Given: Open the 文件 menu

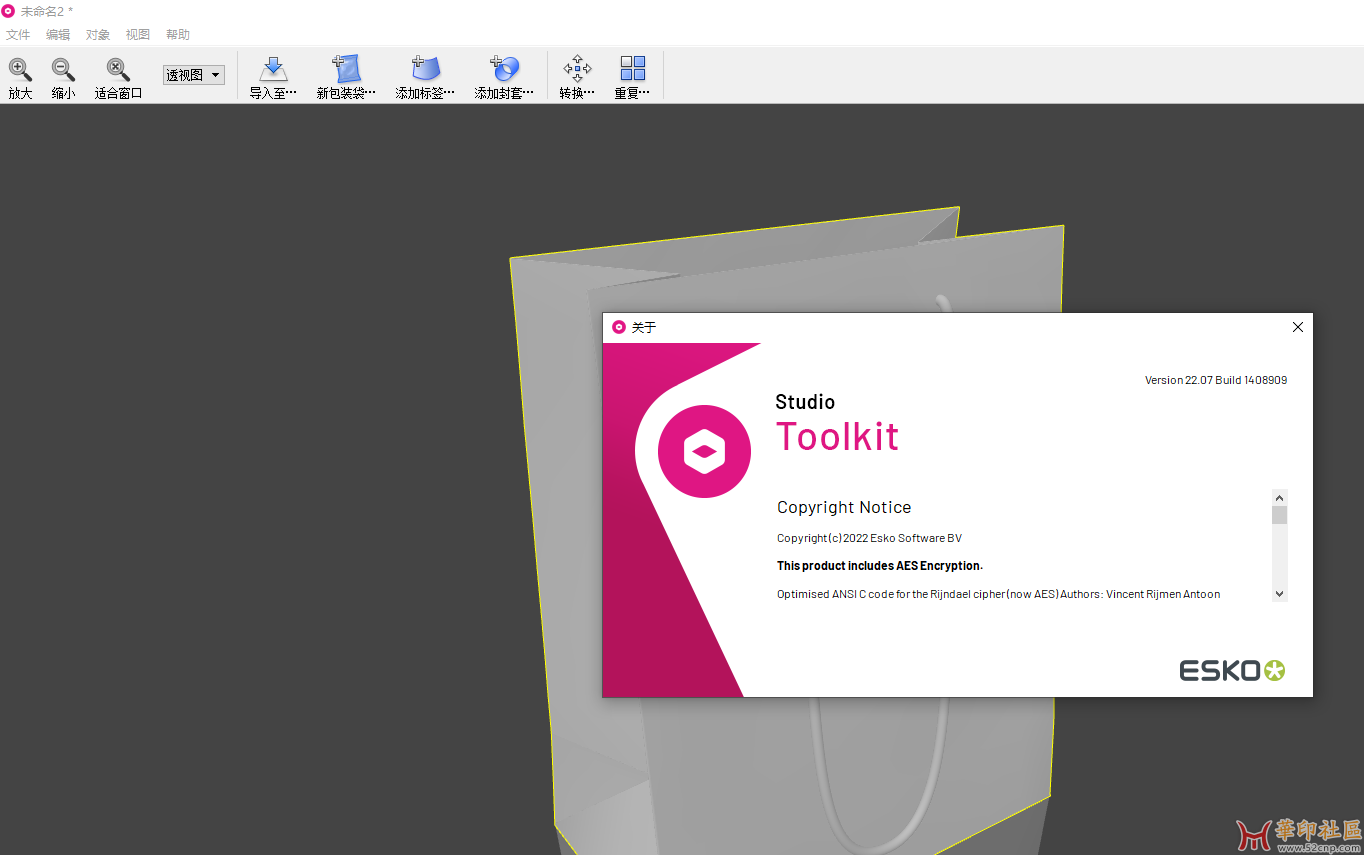Looking at the screenshot, I should pyautogui.click(x=18, y=34).
